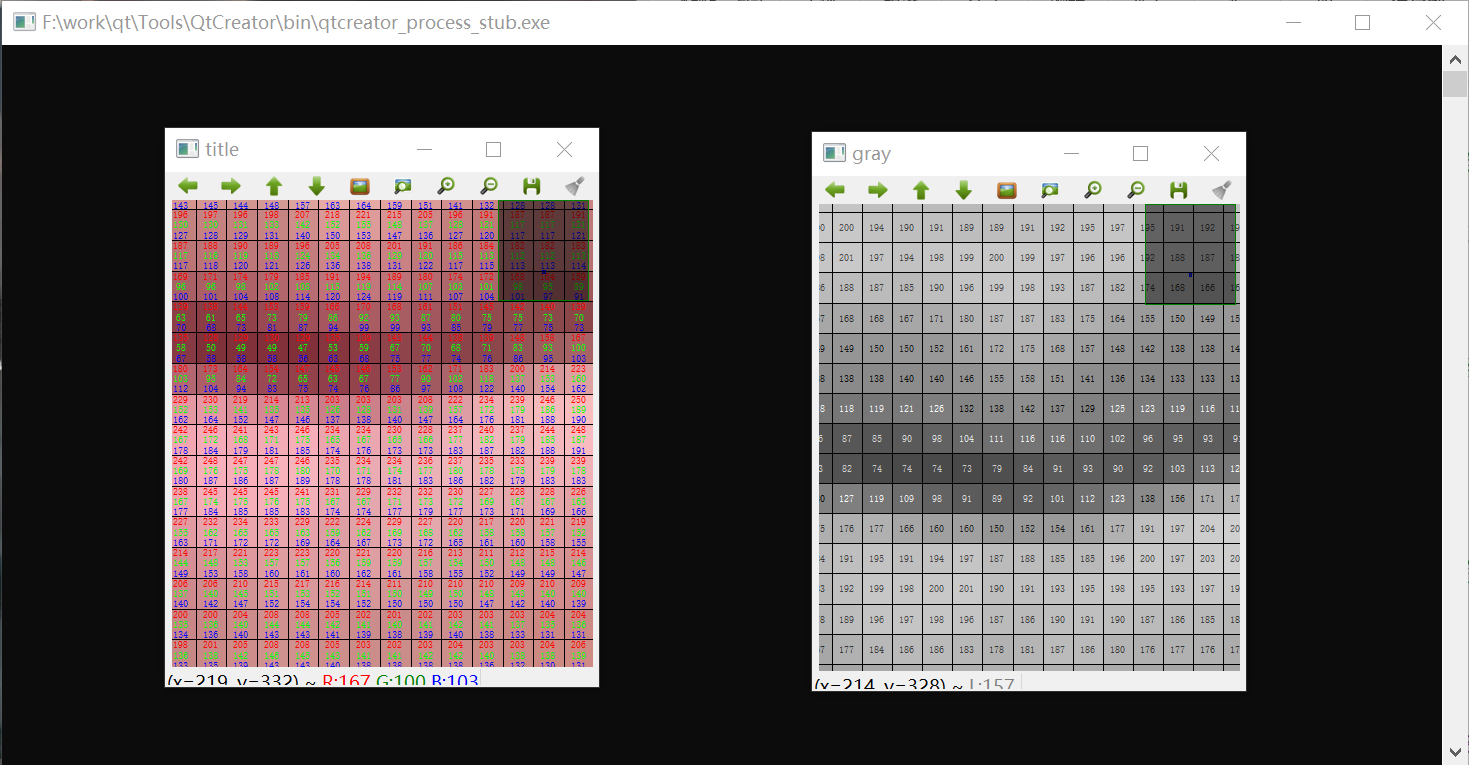Save the title window image
Viewport: 1469px width, 765px height.
pyautogui.click(x=532, y=186)
